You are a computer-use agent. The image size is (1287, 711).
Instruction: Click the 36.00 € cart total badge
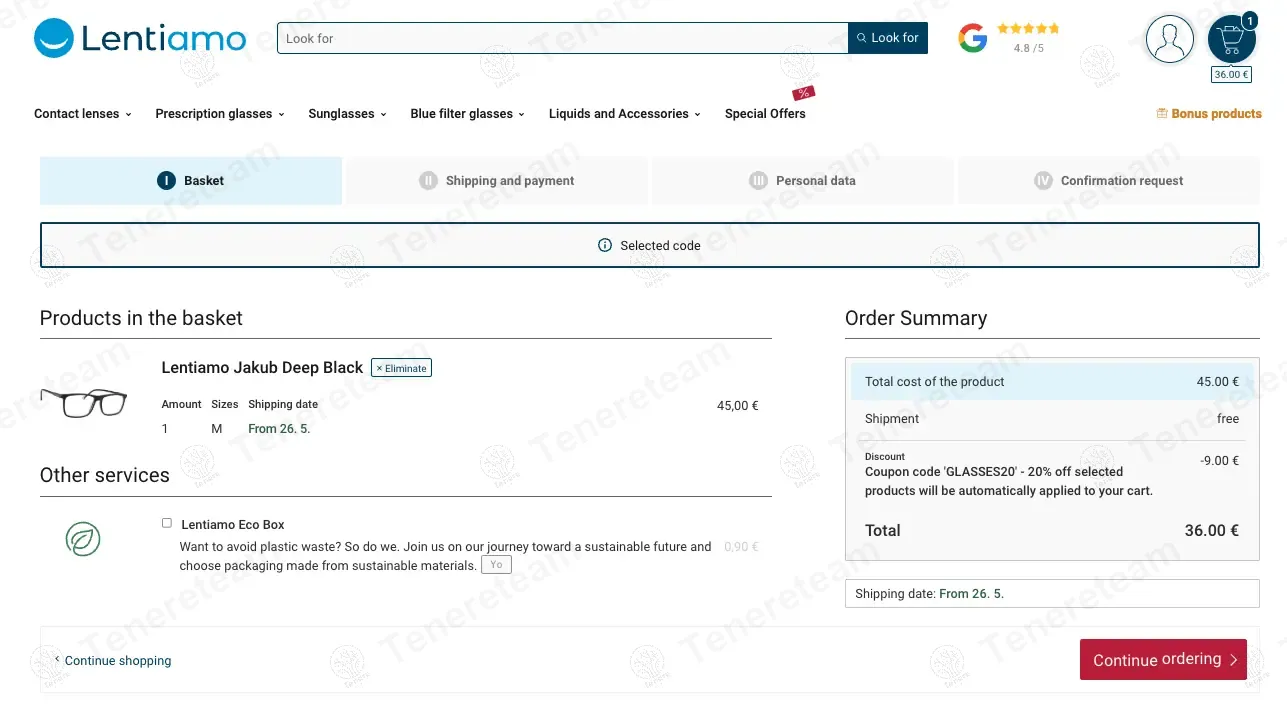point(1231,75)
